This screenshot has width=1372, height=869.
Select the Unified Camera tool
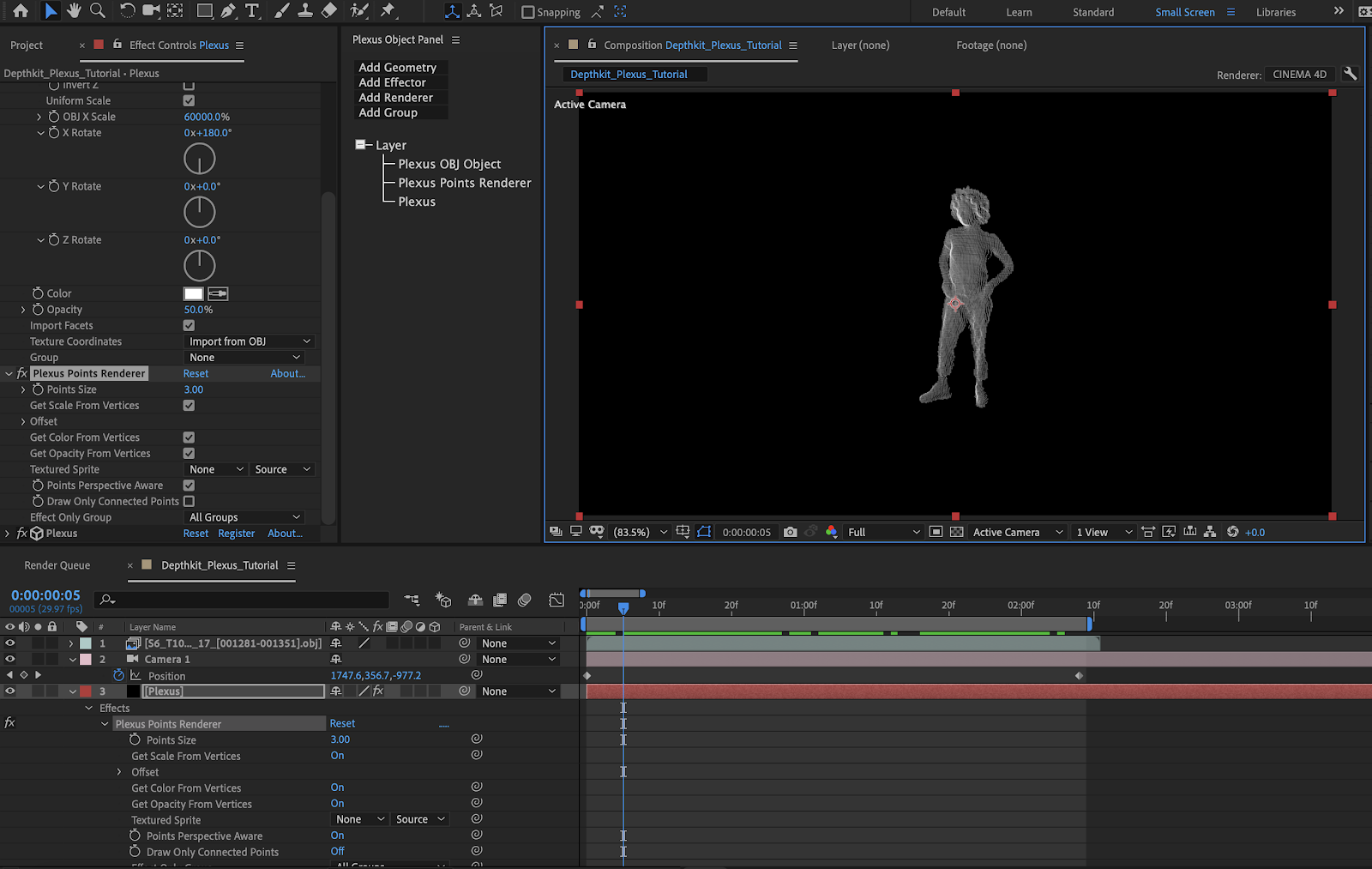point(152,11)
